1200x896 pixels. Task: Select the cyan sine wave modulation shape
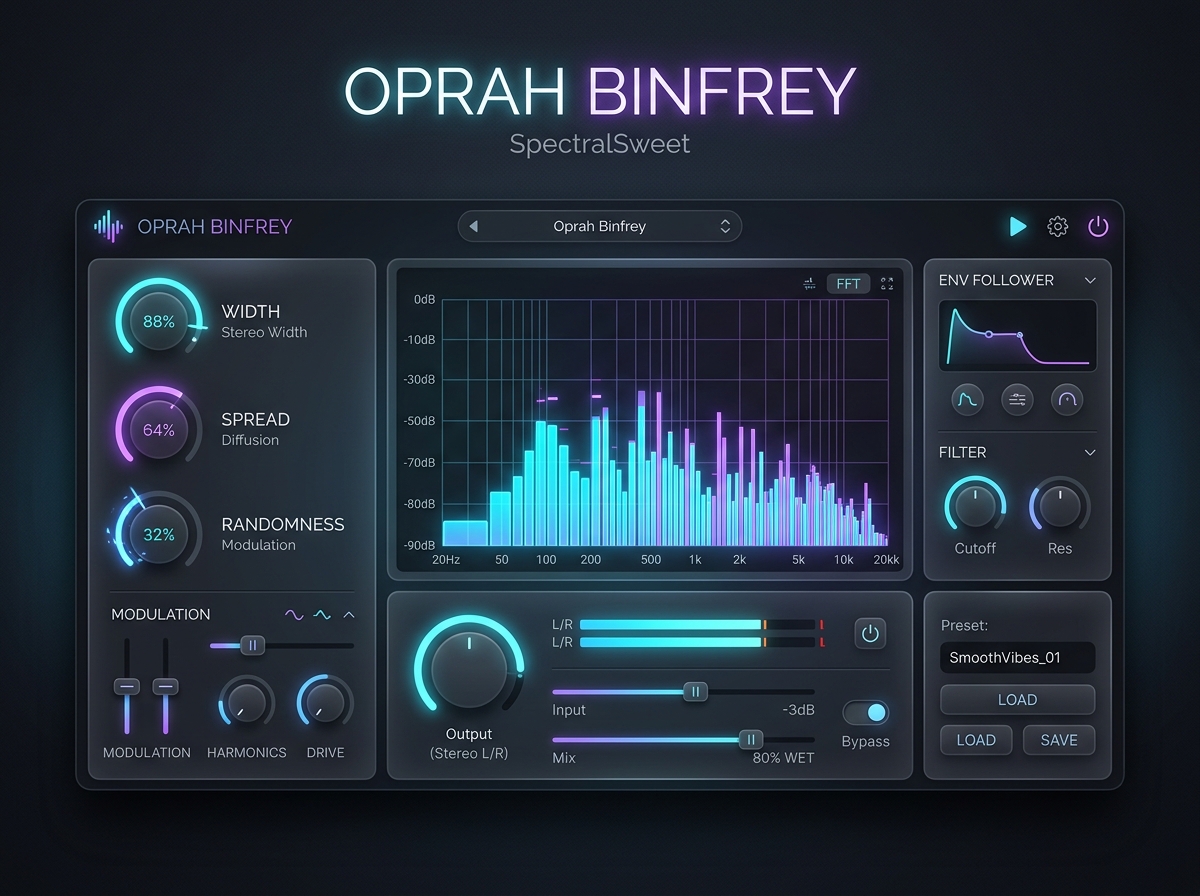[x=322, y=615]
